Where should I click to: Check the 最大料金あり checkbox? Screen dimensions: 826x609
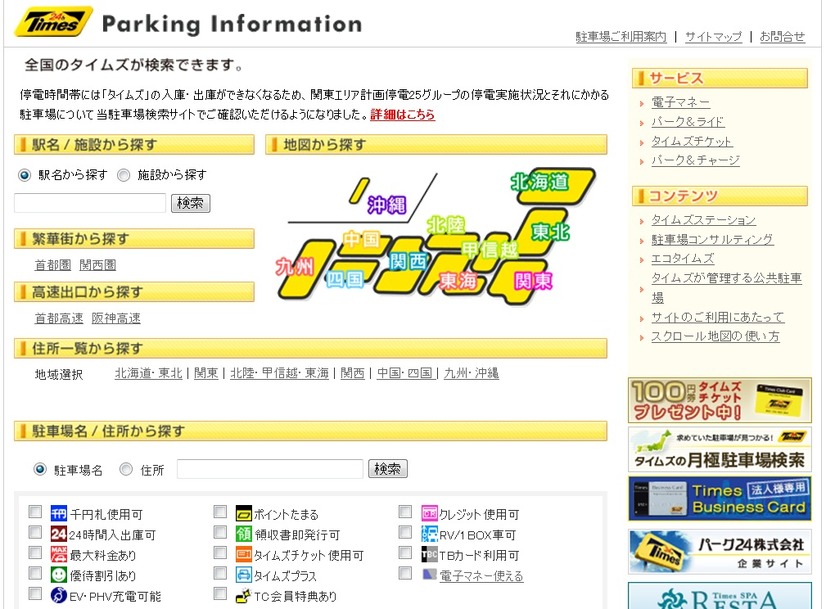coord(35,553)
